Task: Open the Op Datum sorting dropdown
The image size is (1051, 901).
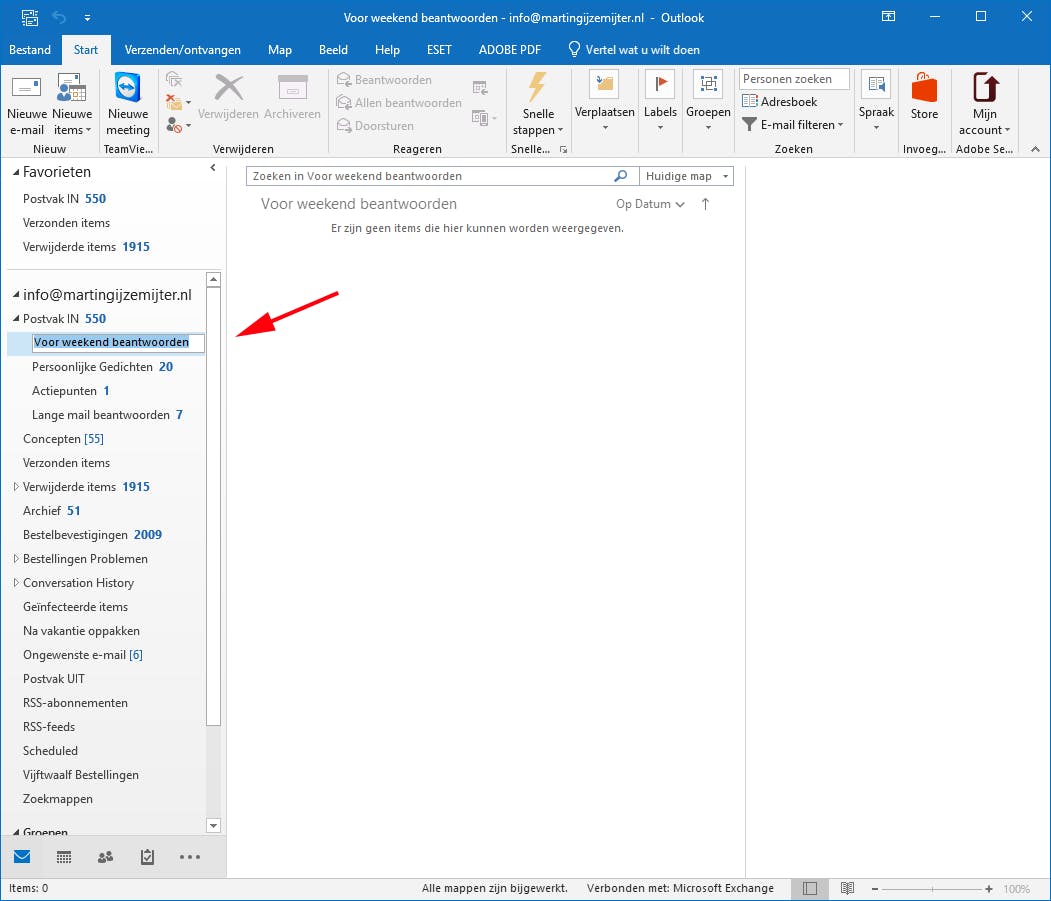Action: tap(649, 204)
